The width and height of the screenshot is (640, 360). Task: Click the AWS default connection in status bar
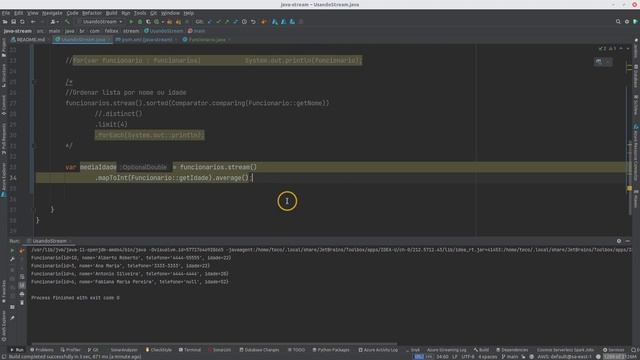tap(564, 357)
